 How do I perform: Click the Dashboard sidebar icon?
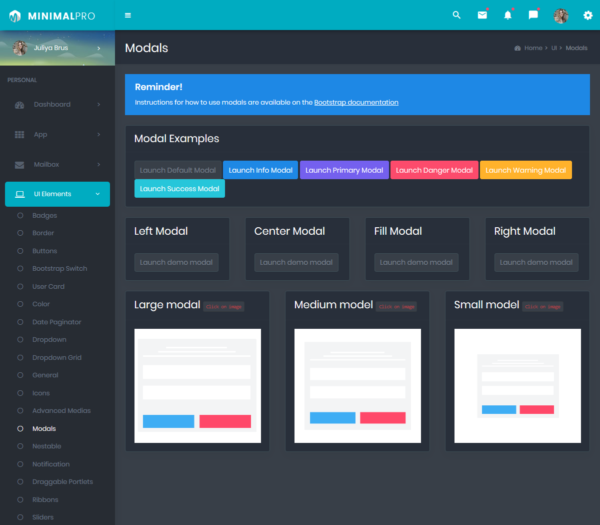(x=20, y=105)
